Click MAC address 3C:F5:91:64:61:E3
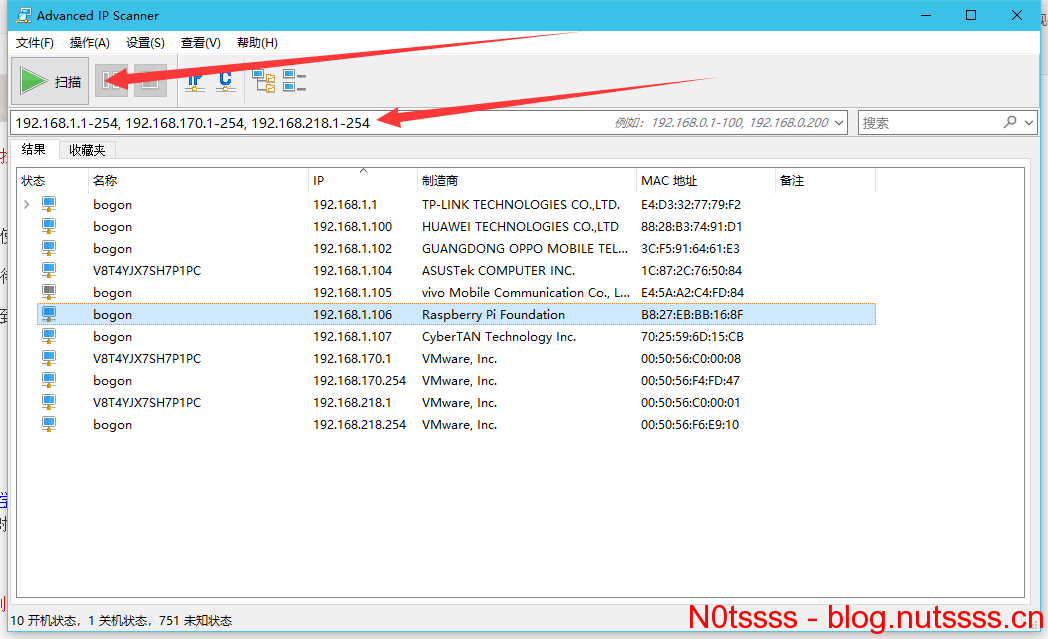 (x=690, y=249)
